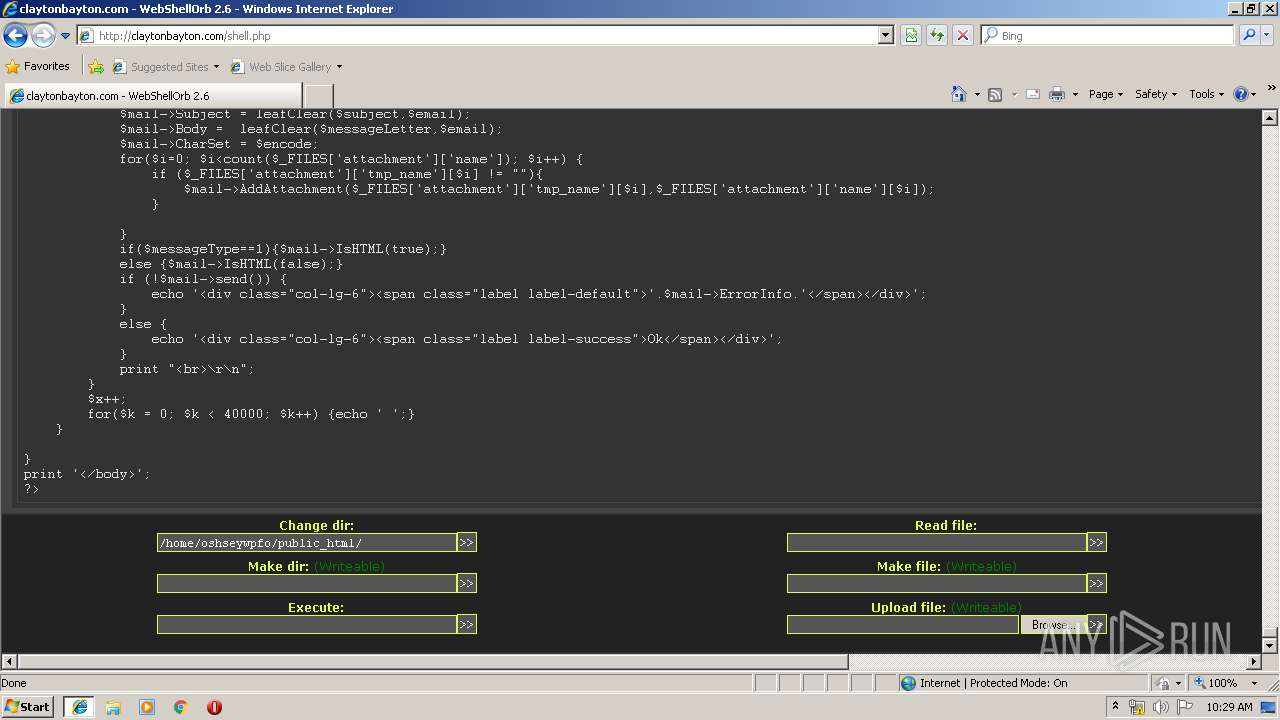Image resolution: width=1280 pixels, height=720 pixels.
Task: Click the page vertical scrollbar up arrow
Action: 1270,117
